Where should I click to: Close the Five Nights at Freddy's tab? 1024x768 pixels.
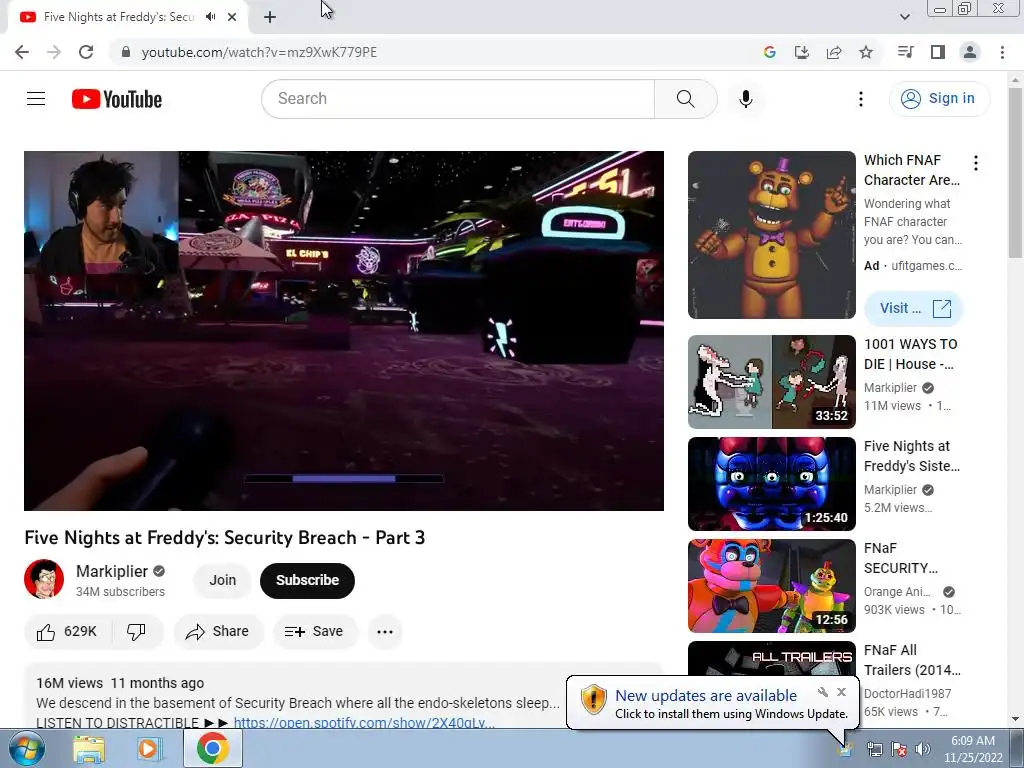[x=232, y=17]
